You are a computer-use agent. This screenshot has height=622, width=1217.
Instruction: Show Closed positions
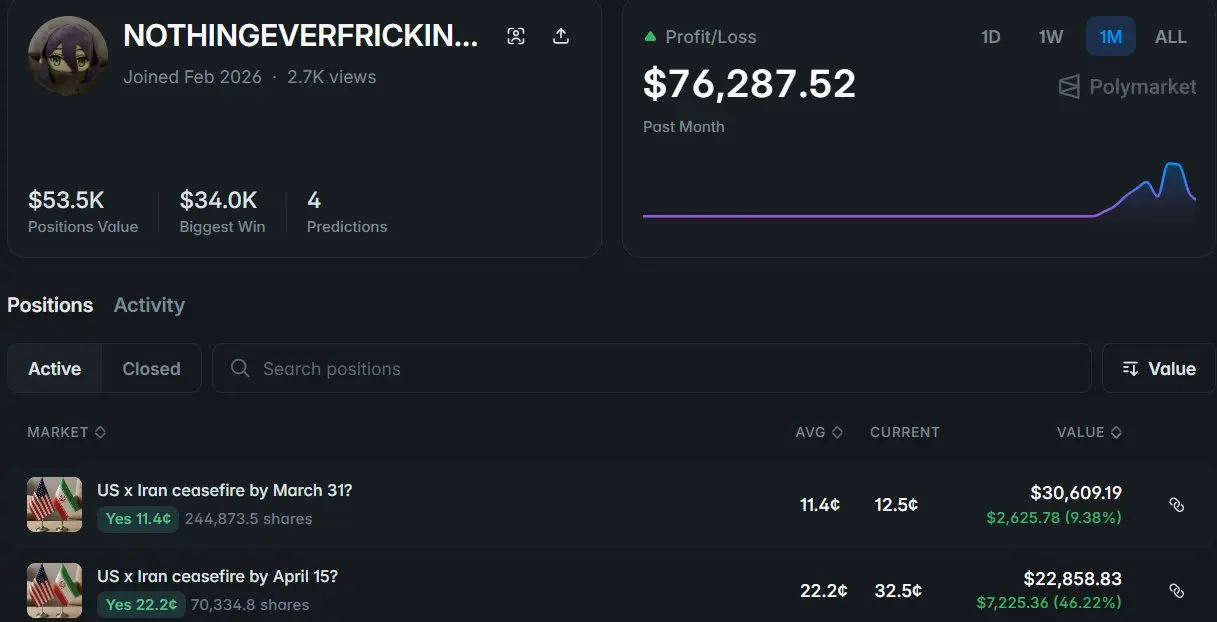pos(151,369)
